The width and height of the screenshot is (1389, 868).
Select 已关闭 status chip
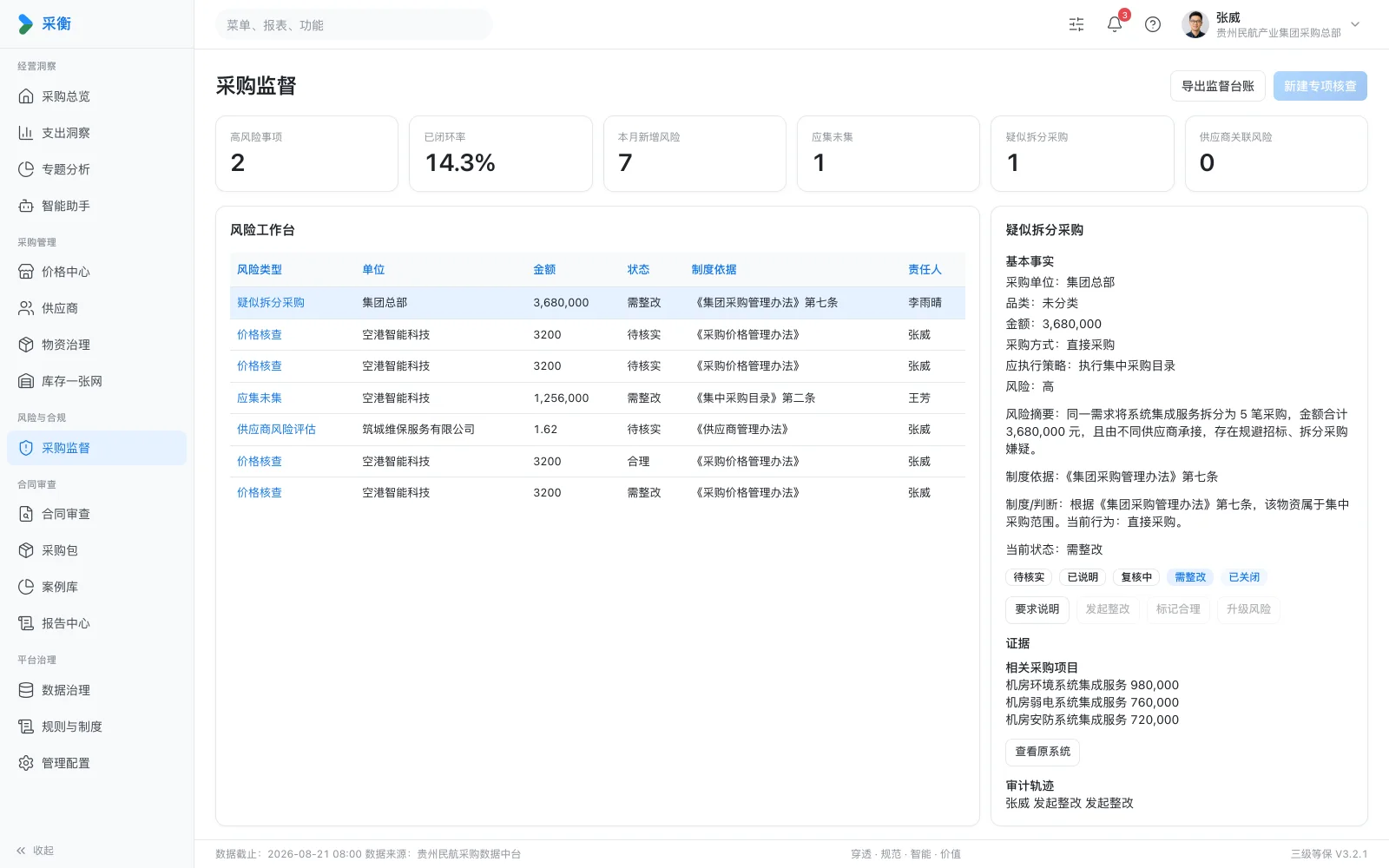pyautogui.click(x=1244, y=577)
